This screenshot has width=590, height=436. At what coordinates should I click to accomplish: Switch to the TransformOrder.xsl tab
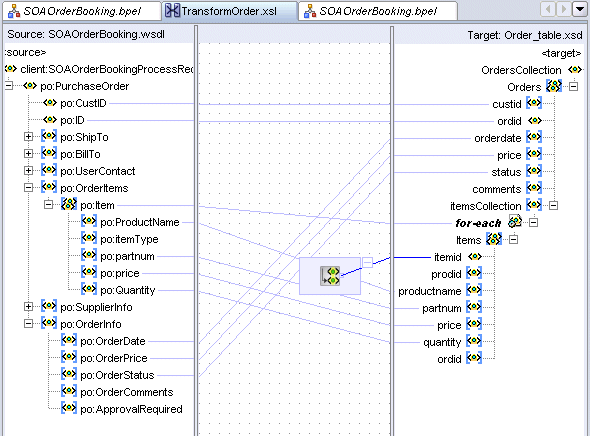coord(229,11)
